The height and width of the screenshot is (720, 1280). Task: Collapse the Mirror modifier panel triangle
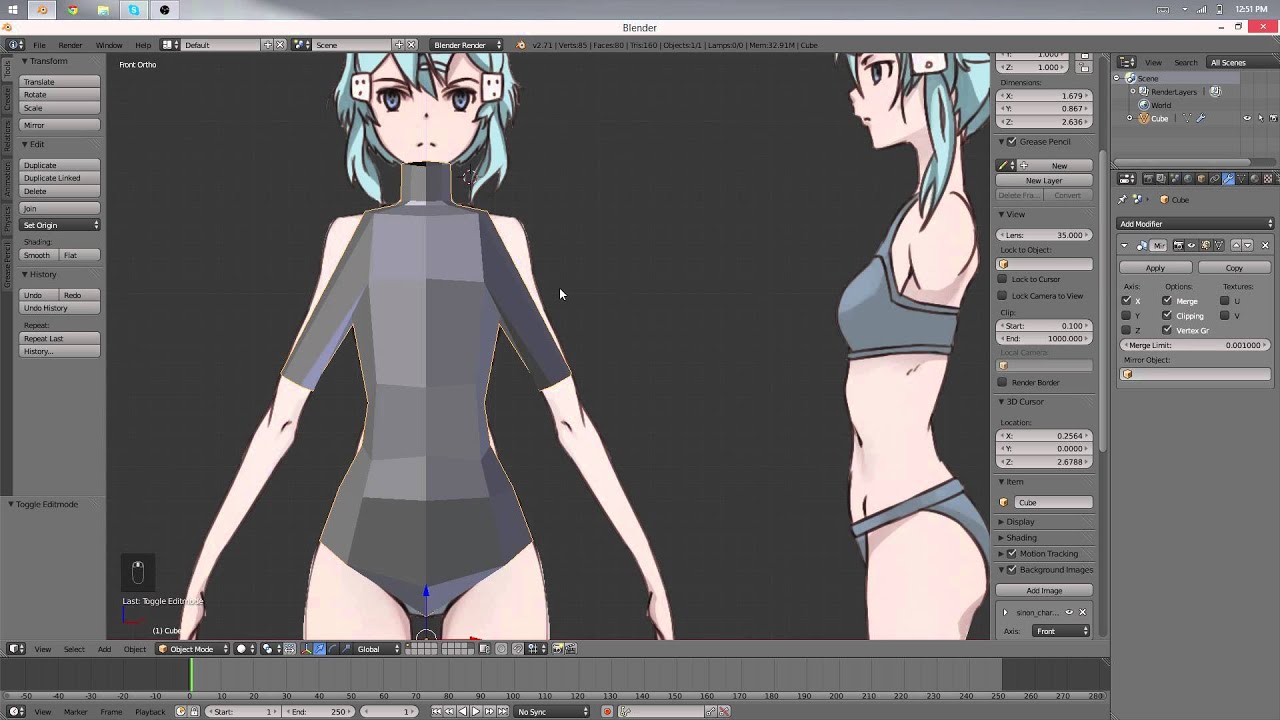pyautogui.click(x=1124, y=245)
